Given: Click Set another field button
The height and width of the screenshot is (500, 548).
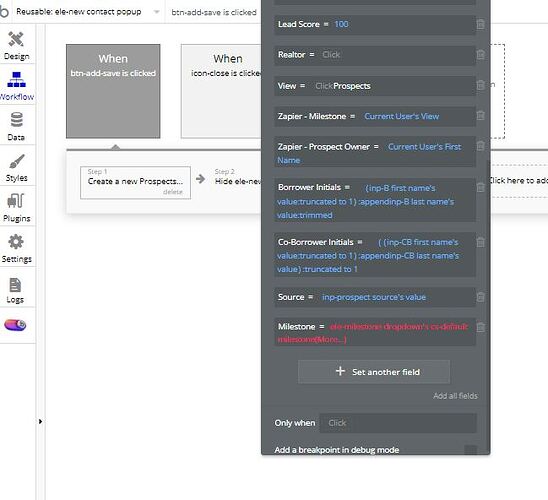Looking at the screenshot, I should click(x=374, y=372).
